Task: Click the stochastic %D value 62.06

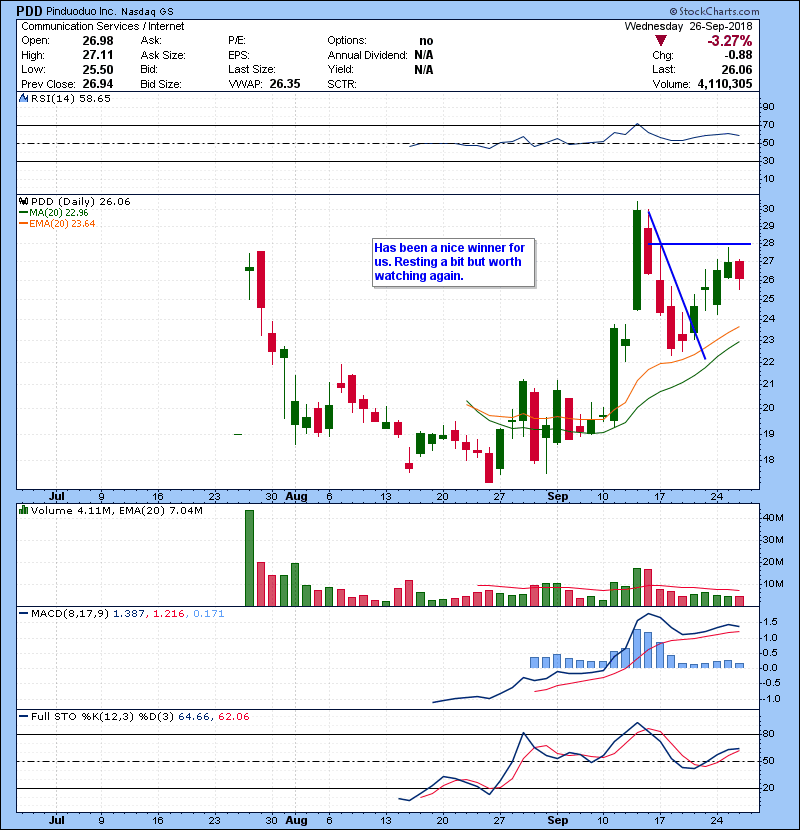Action: coord(233,716)
